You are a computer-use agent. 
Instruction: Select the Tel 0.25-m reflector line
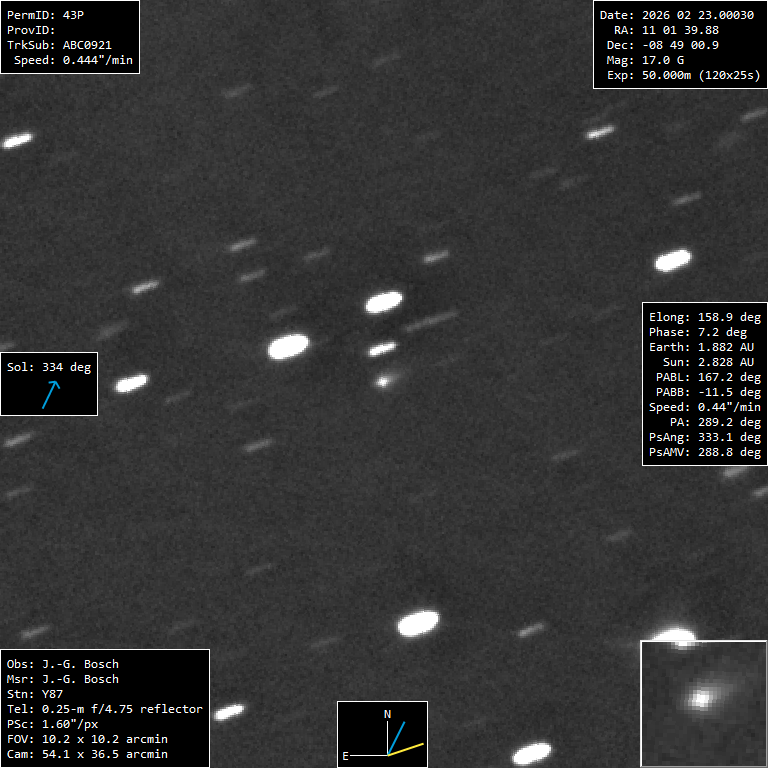click(x=104, y=709)
